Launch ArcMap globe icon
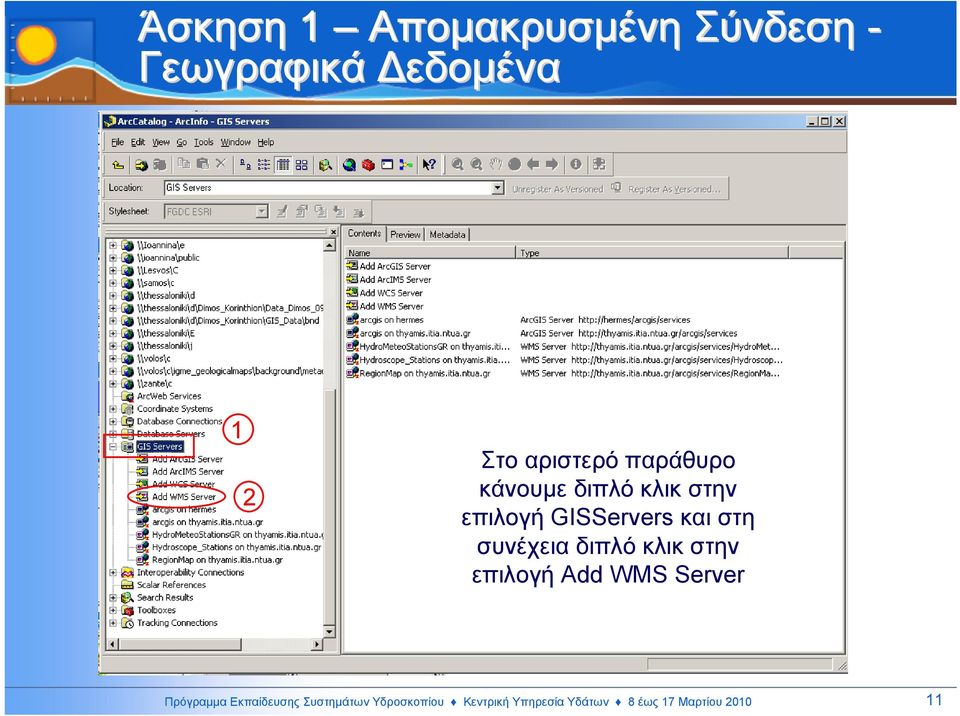The image size is (960, 716). pos(349,164)
